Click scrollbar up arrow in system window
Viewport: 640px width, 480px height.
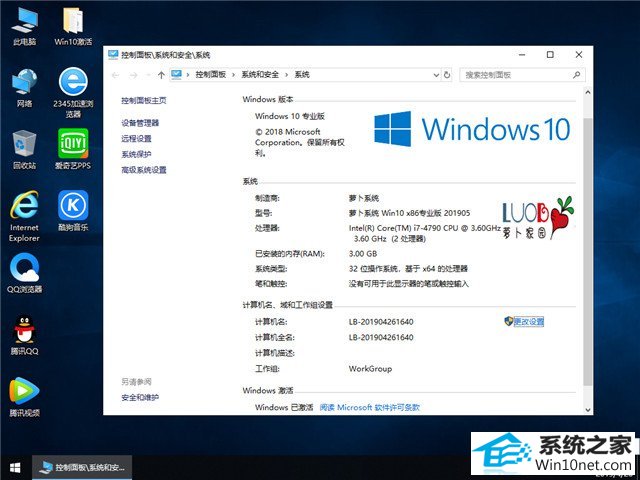point(588,92)
